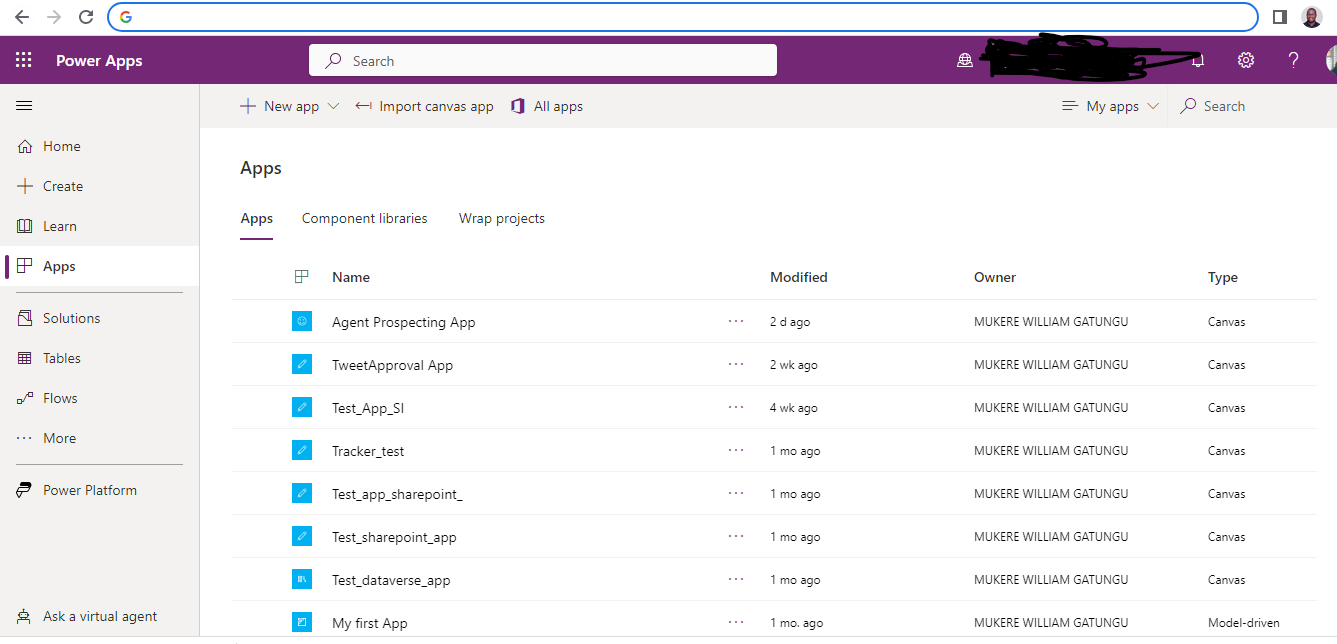Open more options for TweetApproval App
Screen dimensions: 1337x644
(737, 364)
